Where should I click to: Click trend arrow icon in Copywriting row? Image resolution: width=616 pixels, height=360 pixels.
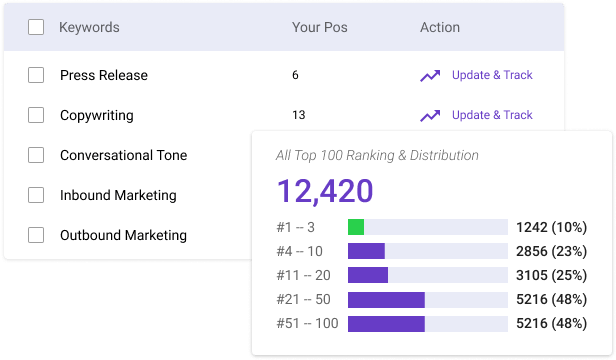click(x=430, y=116)
